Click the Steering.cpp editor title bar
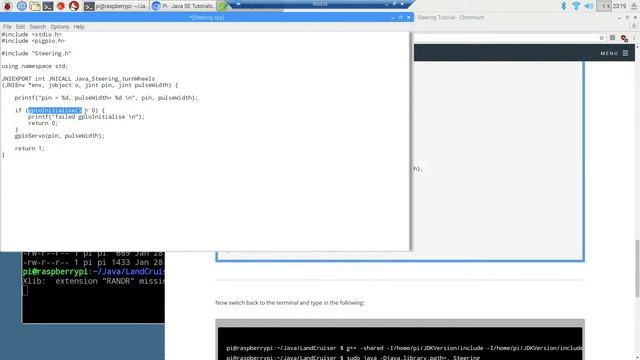Viewport: 640px width, 360px height. coord(206,17)
